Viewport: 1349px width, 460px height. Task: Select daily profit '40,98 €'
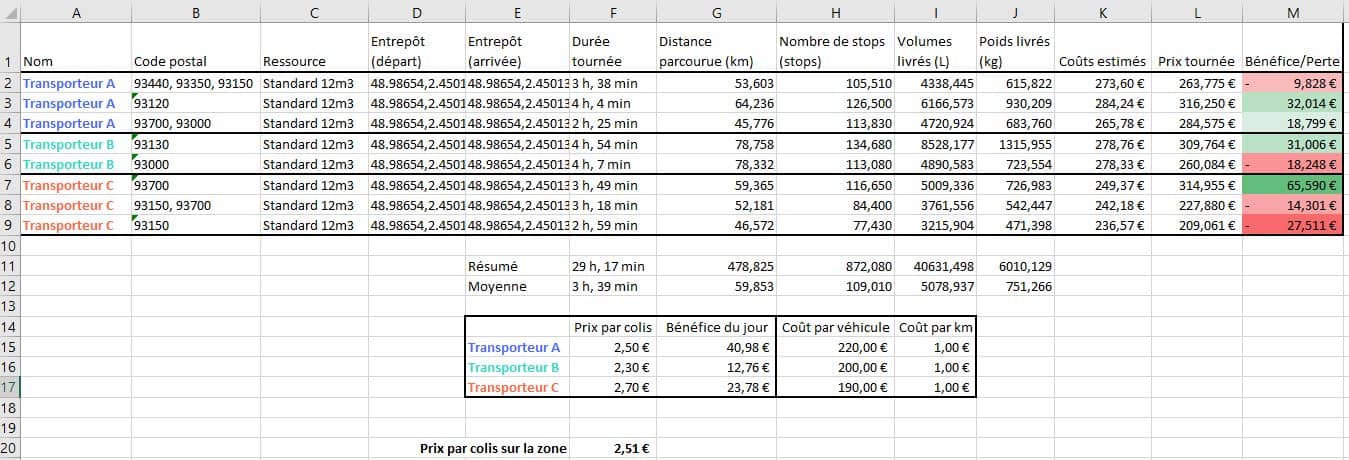[x=715, y=347]
